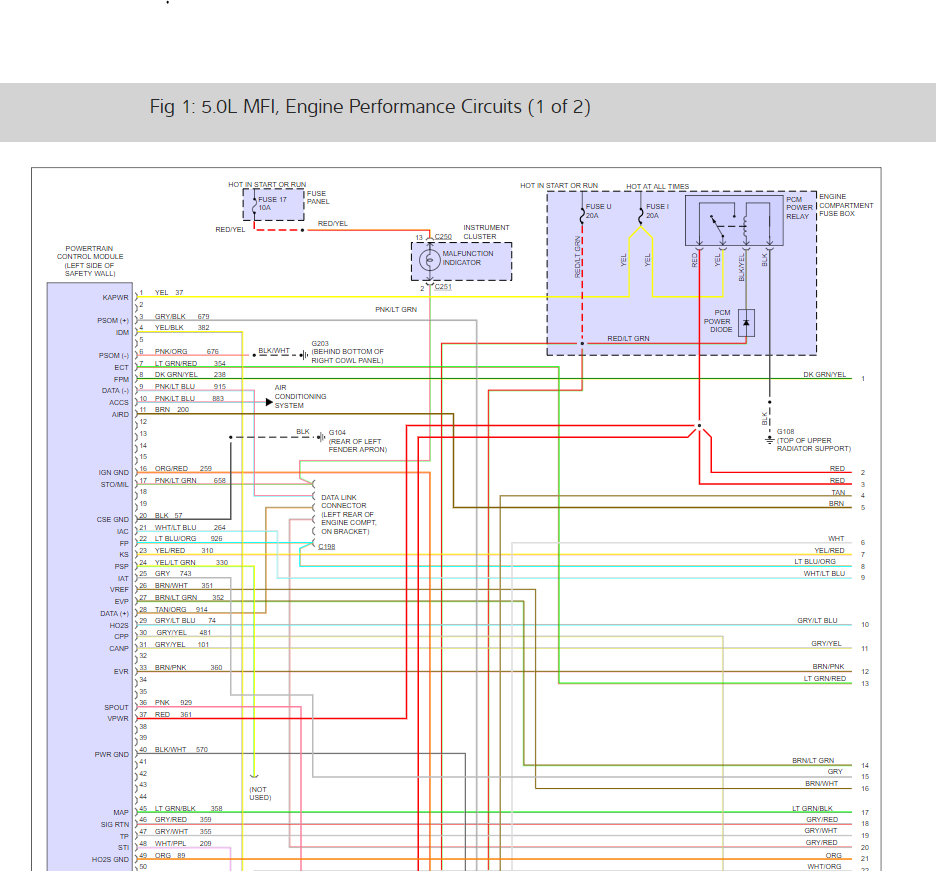Click the 'IGN GND' pin label
Screen dimensions: 936x891
click(113, 472)
